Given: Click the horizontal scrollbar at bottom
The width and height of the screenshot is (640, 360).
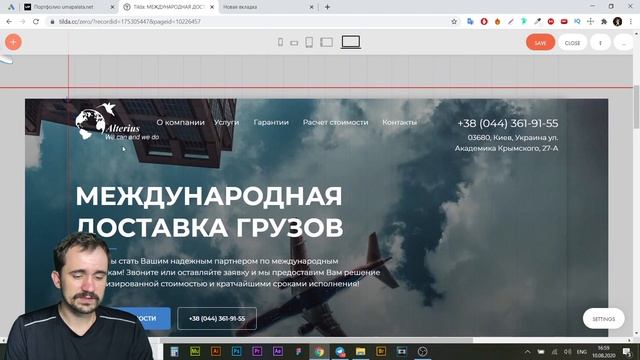Looking at the screenshot, I should [x=316, y=340].
